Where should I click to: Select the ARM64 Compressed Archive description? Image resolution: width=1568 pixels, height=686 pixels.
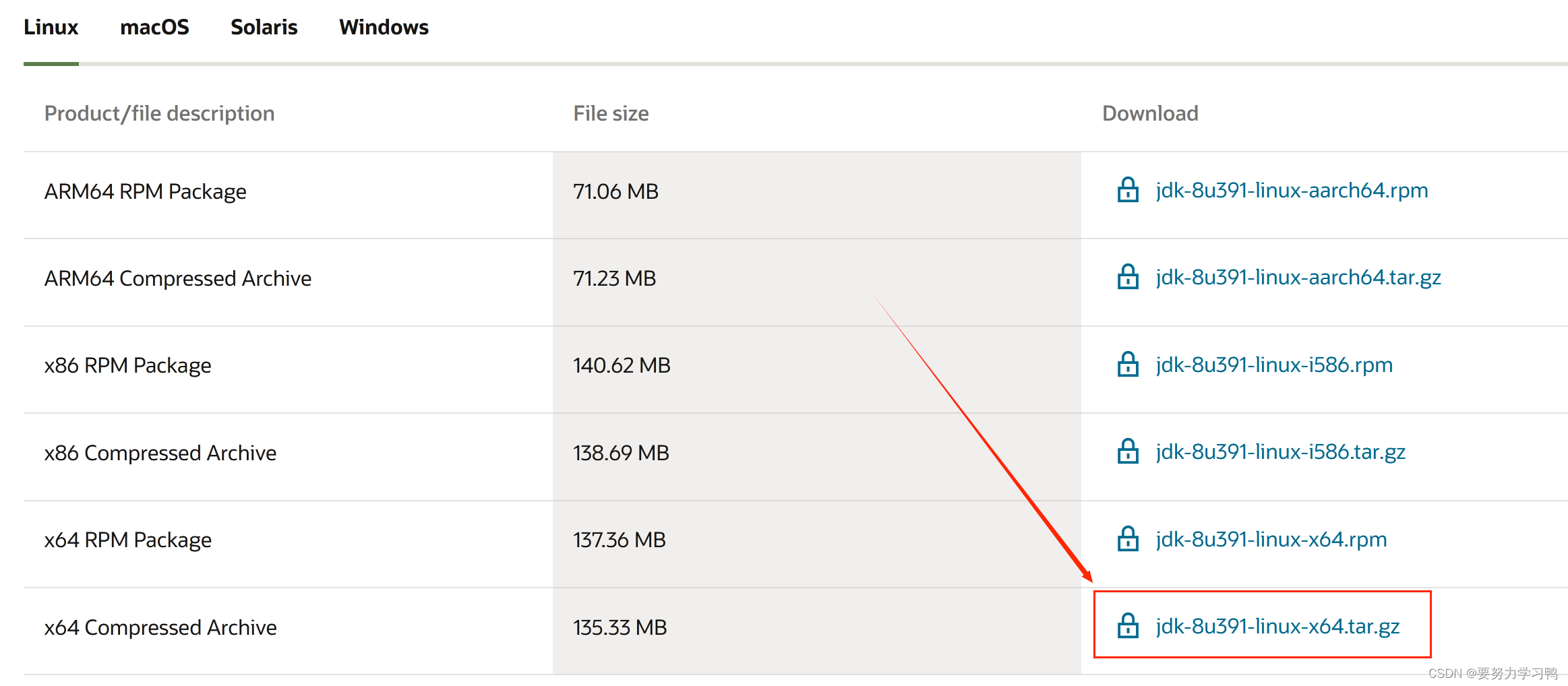[x=178, y=278]
